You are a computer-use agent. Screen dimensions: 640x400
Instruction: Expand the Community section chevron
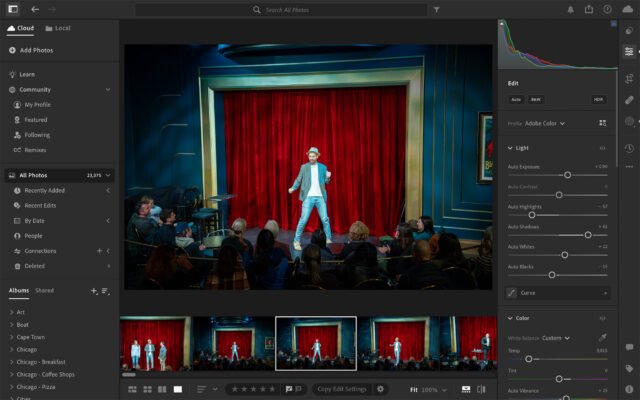[108, 89]
